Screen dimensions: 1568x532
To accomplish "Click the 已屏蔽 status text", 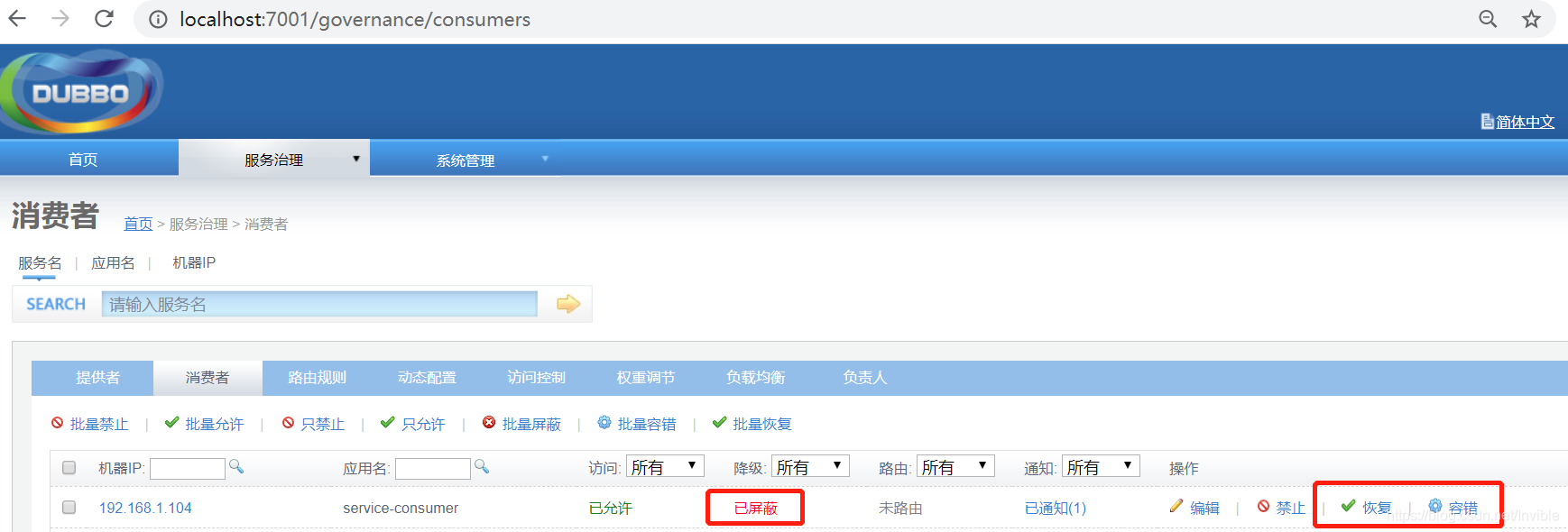I will click(x=755, y=508).
